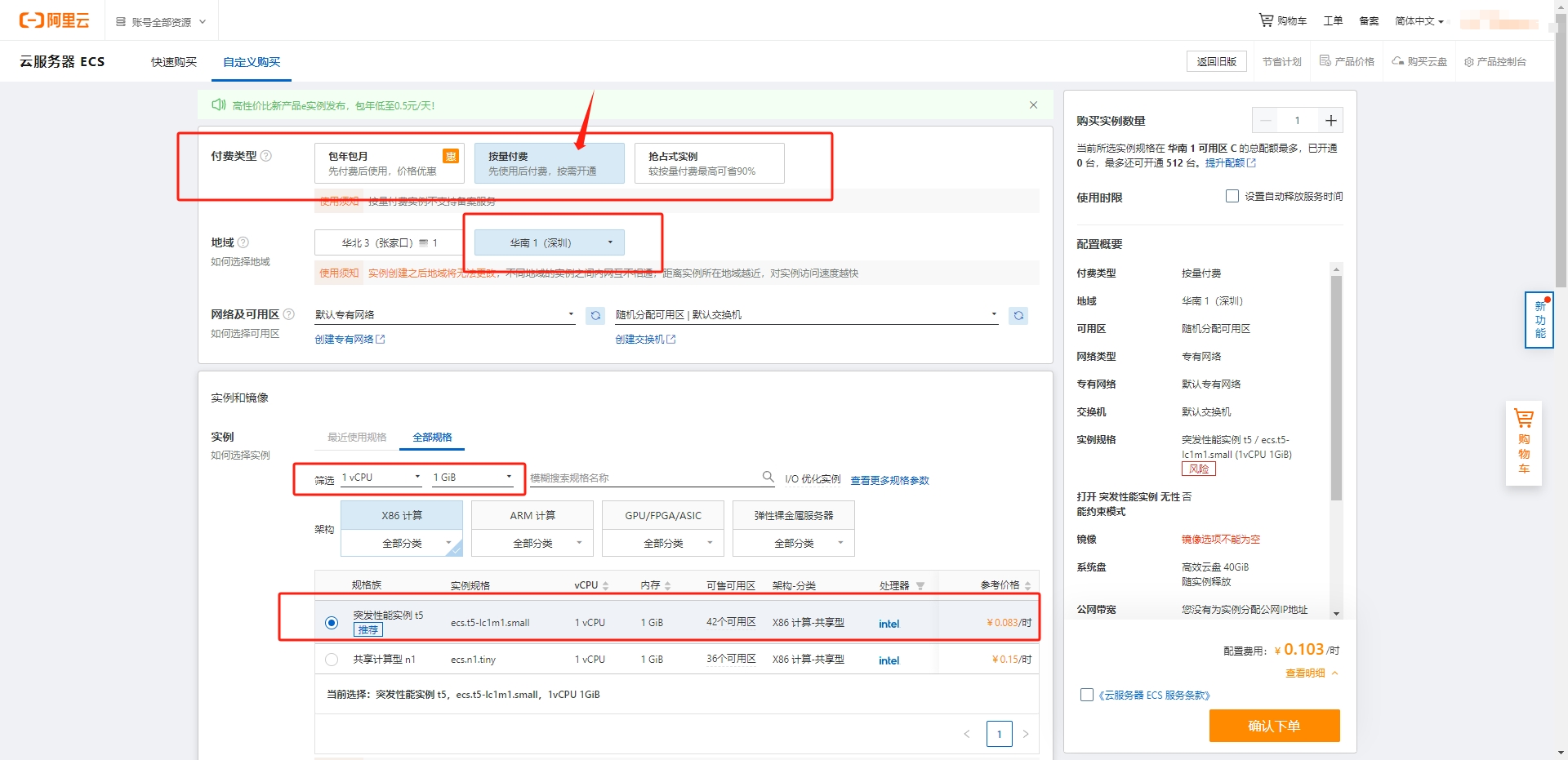This screenshot has width=1568, height=760.
Task: Expand 全部分类 under GPU/FPGA/ASIC
Action: click(x=663, y=543)
